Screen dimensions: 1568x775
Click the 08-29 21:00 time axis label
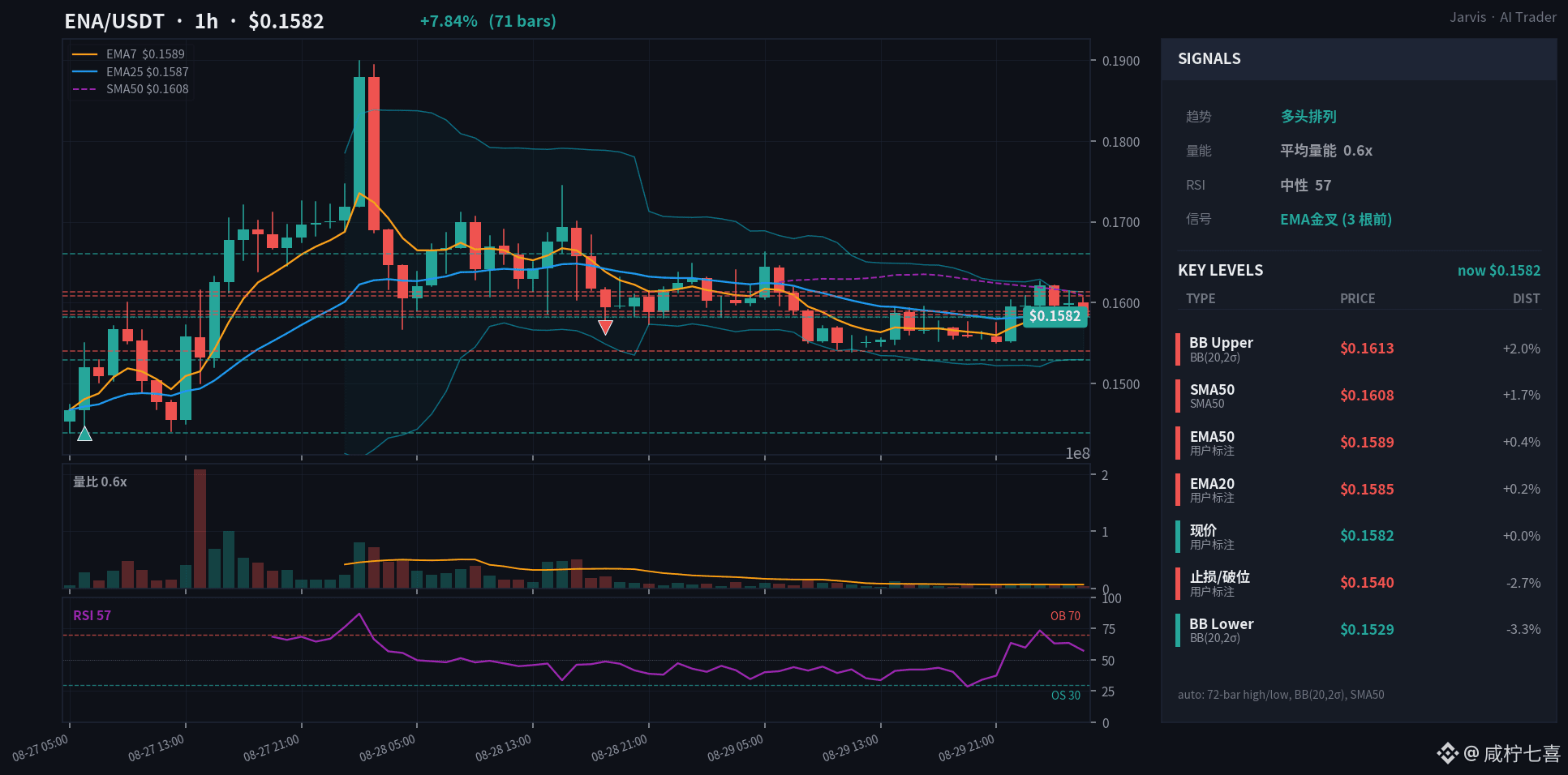(x=966, y=749)
